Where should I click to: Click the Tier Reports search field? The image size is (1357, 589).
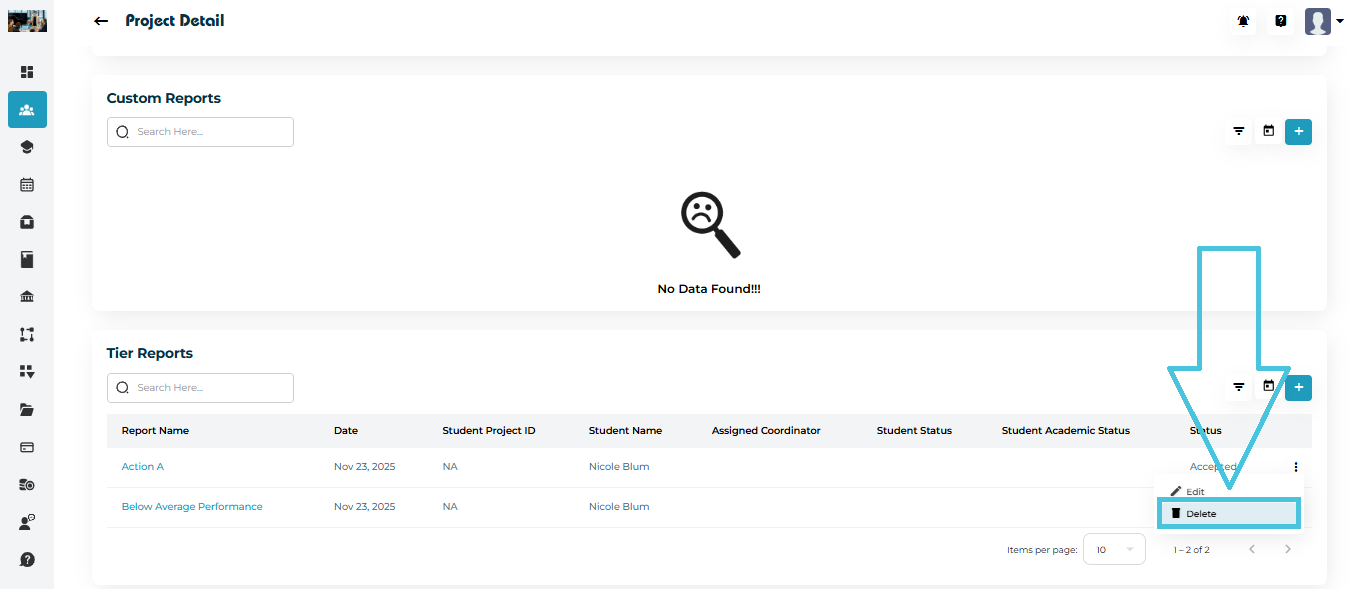(200, 388)
